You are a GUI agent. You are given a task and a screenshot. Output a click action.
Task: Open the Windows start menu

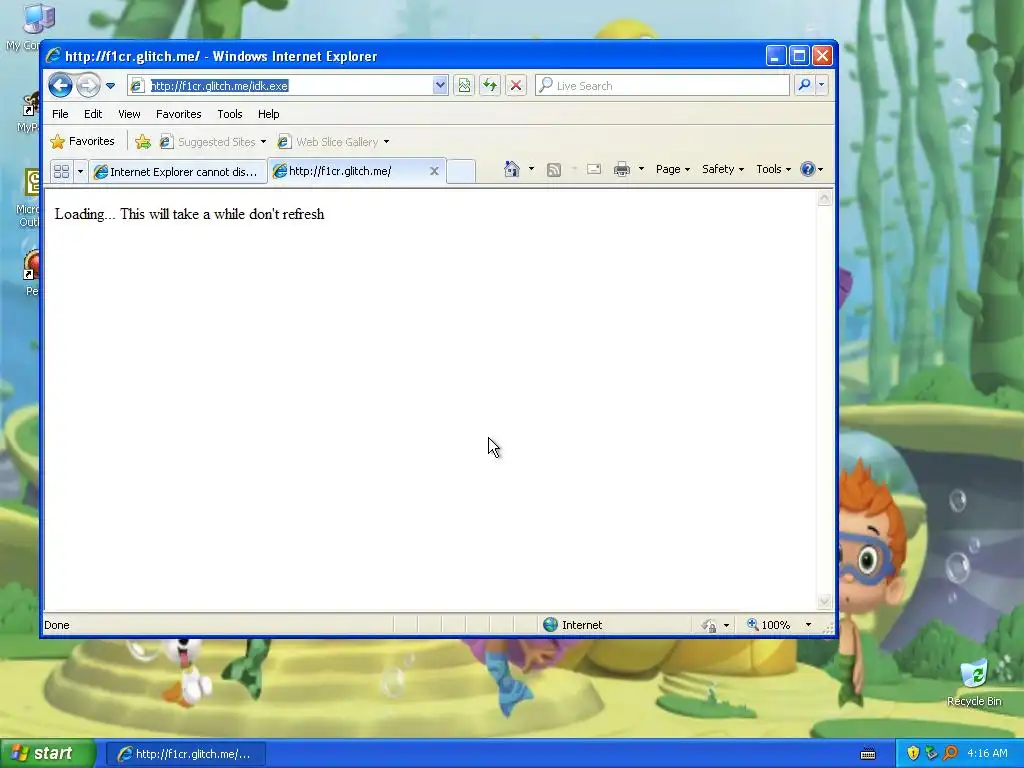coord(48,754)
